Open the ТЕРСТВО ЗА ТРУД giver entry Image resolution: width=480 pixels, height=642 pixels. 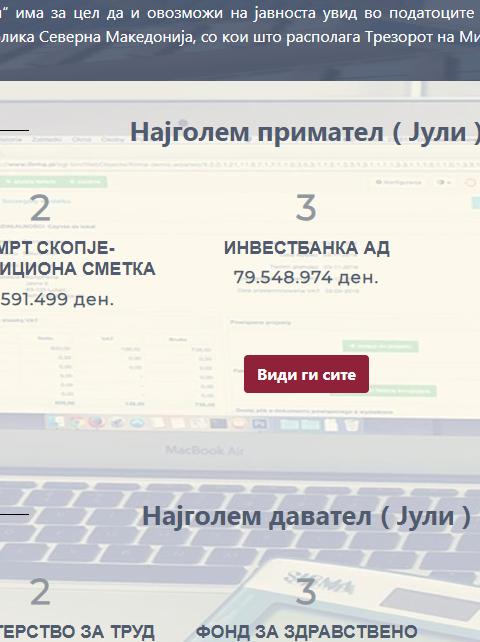(77, 632)
